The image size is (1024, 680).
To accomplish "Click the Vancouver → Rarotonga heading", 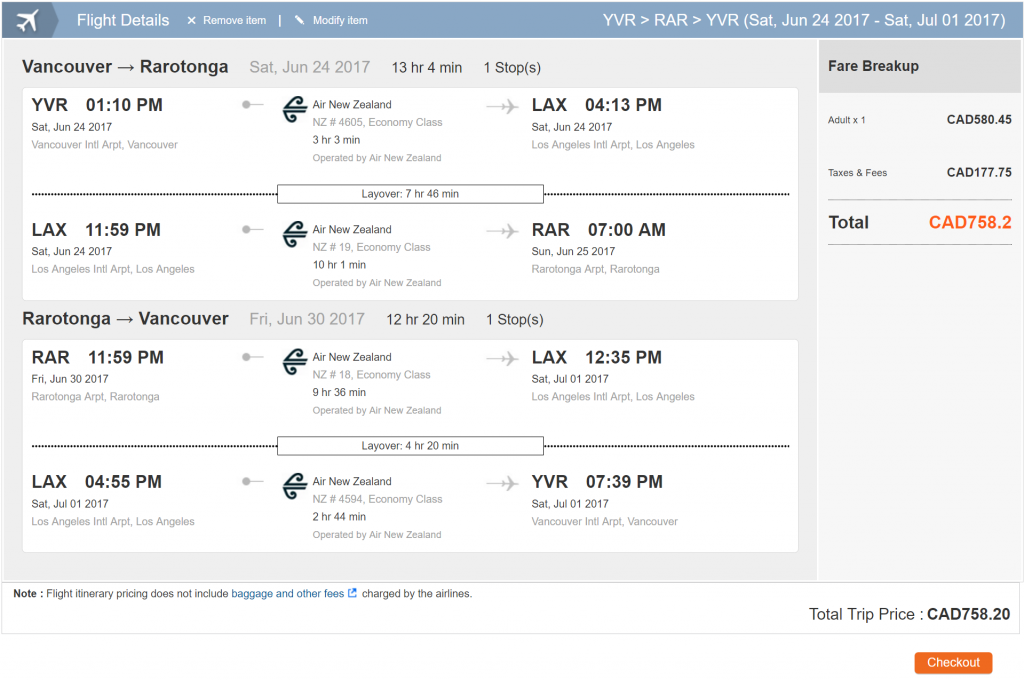I will pyautogui.click(x=125, y=67).
